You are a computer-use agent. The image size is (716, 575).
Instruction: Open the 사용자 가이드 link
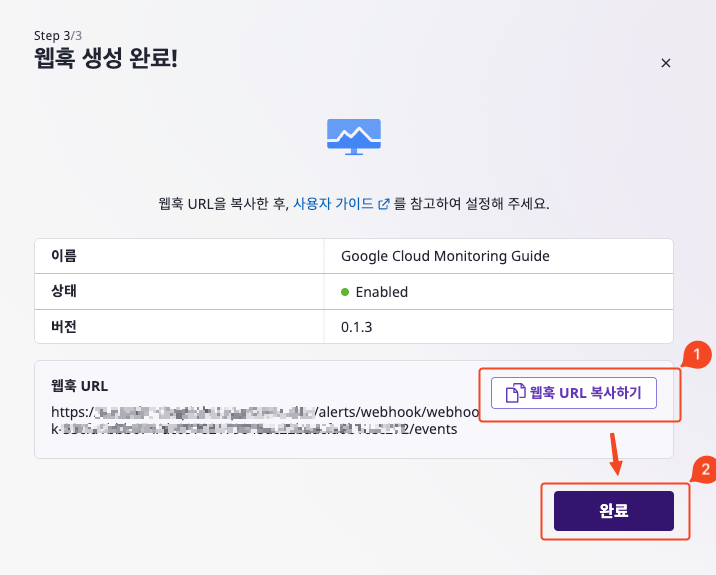[333, 204]
